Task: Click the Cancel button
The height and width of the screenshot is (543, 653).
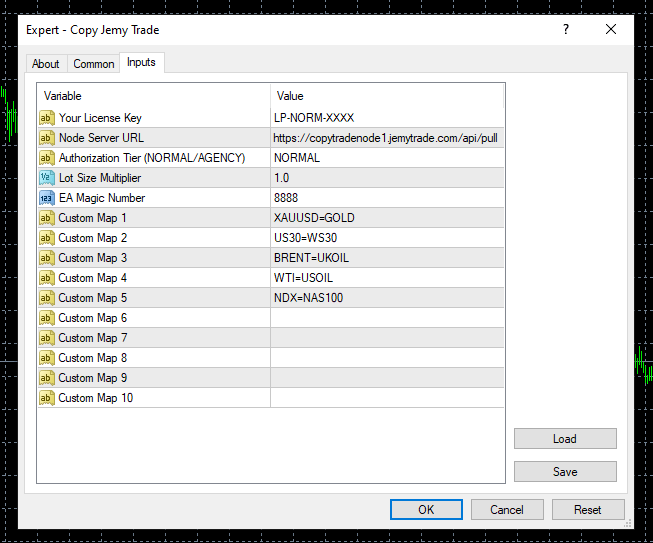Action: (x=507, y=510)
